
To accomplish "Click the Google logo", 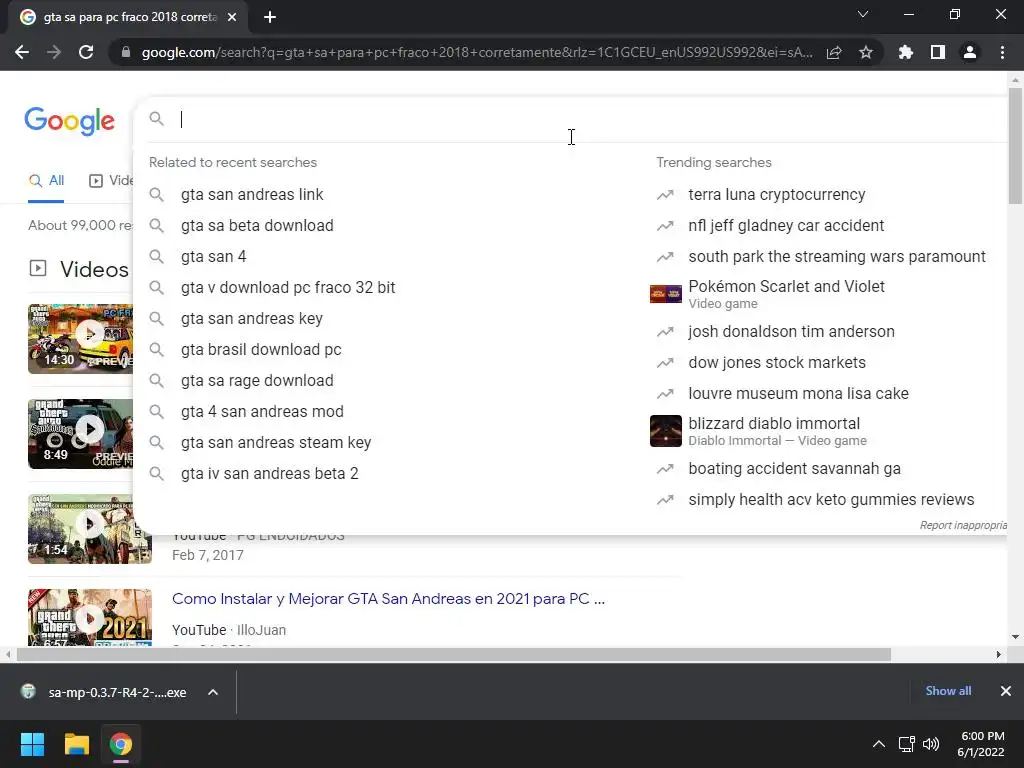I will tap(70, 121).
